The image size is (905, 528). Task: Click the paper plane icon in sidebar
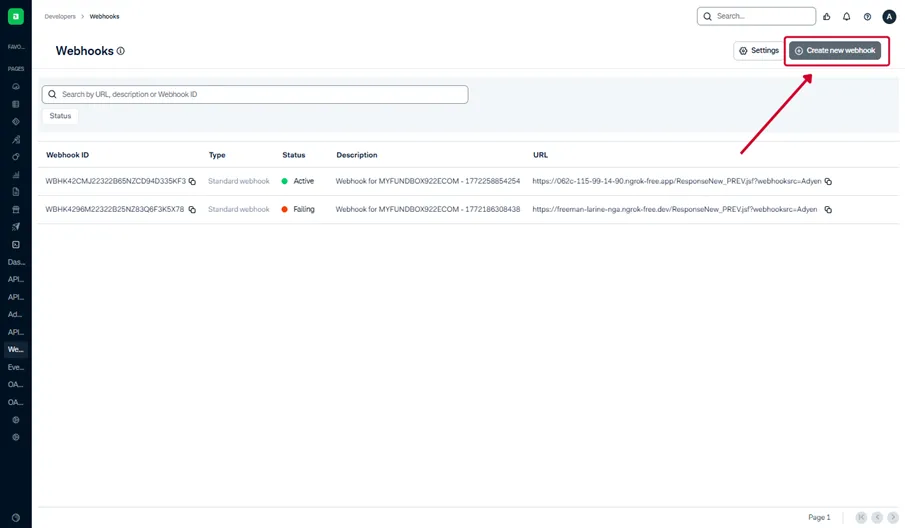pos(16,227)
